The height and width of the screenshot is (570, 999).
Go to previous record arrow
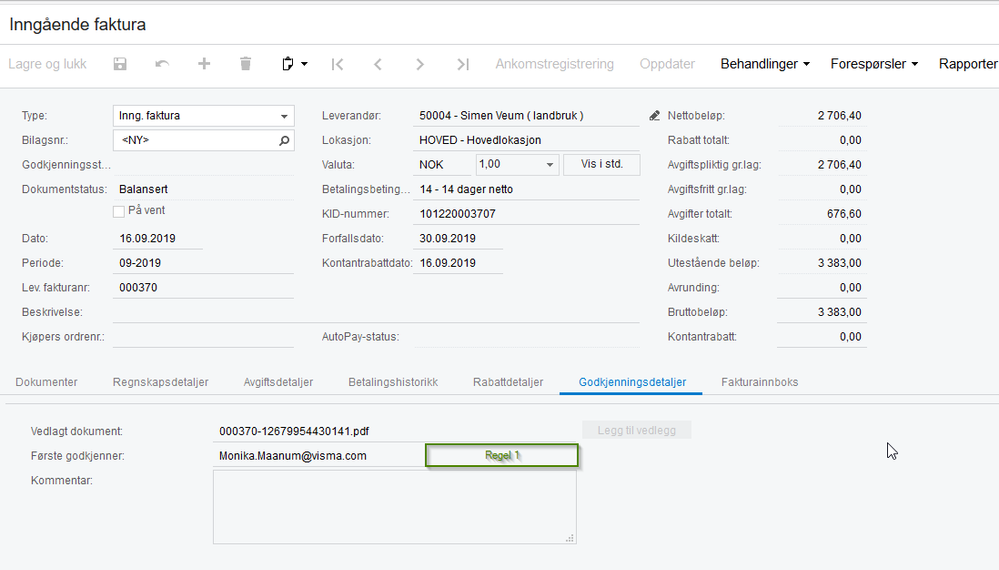point(378,64)
